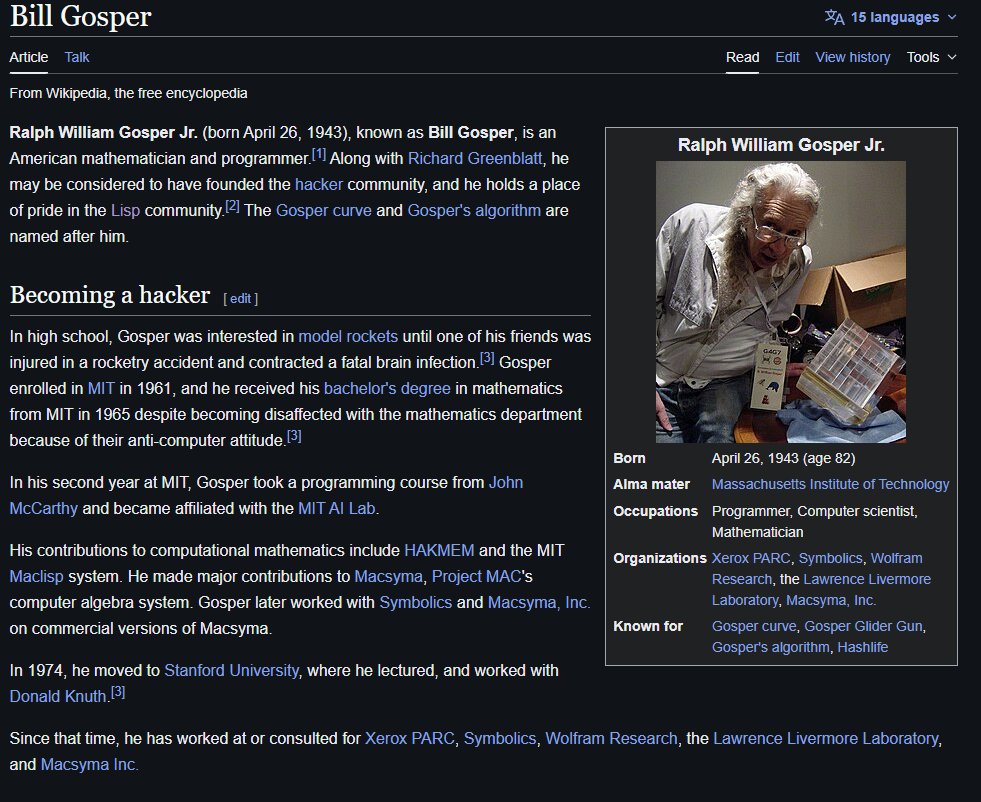This screenshot has width=981, height=802.
Task: Open the model rockets link
Action: point(348,337)
